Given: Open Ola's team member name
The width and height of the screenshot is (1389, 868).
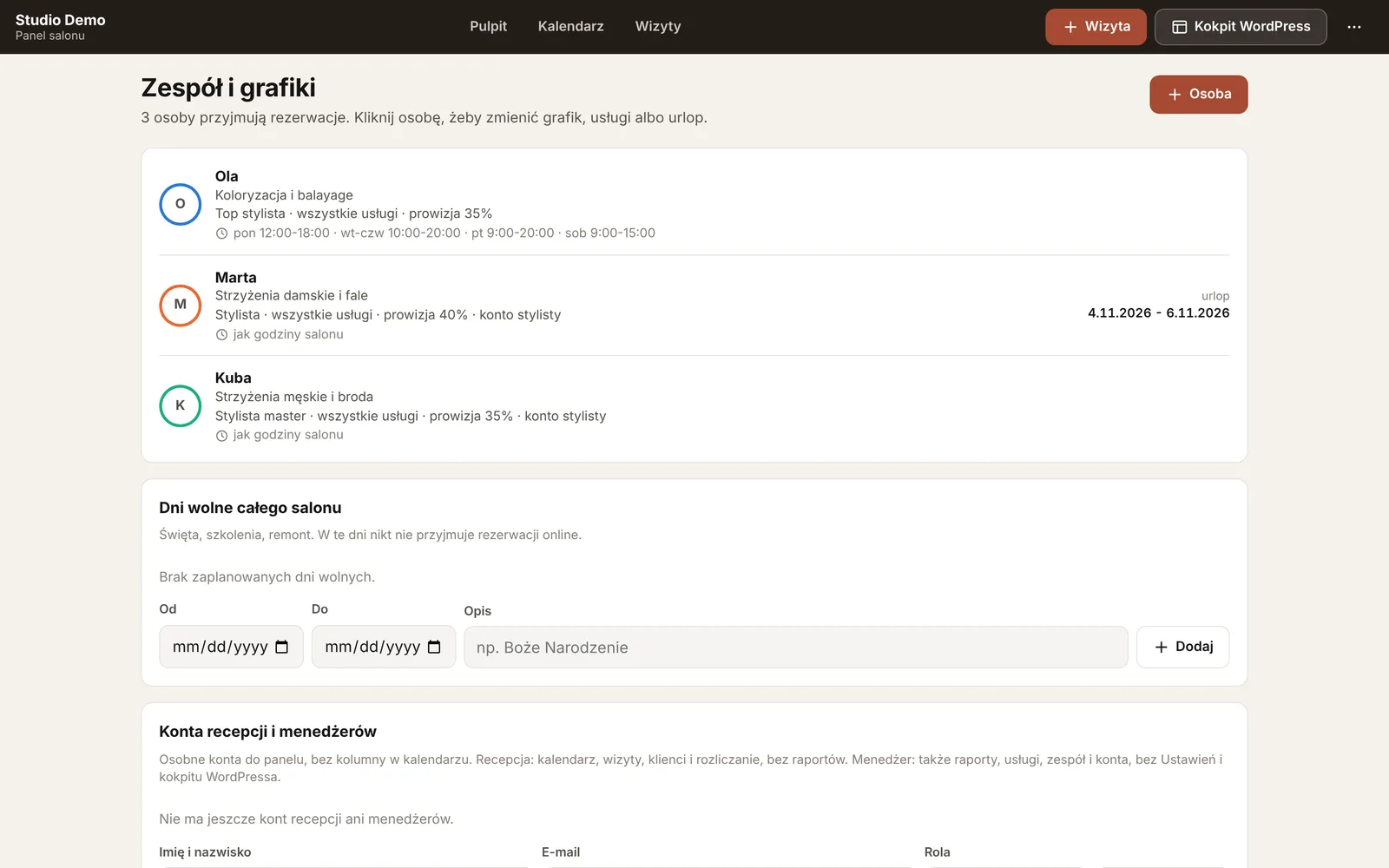Looking at the screenshot, I should (x=227, y=176).
